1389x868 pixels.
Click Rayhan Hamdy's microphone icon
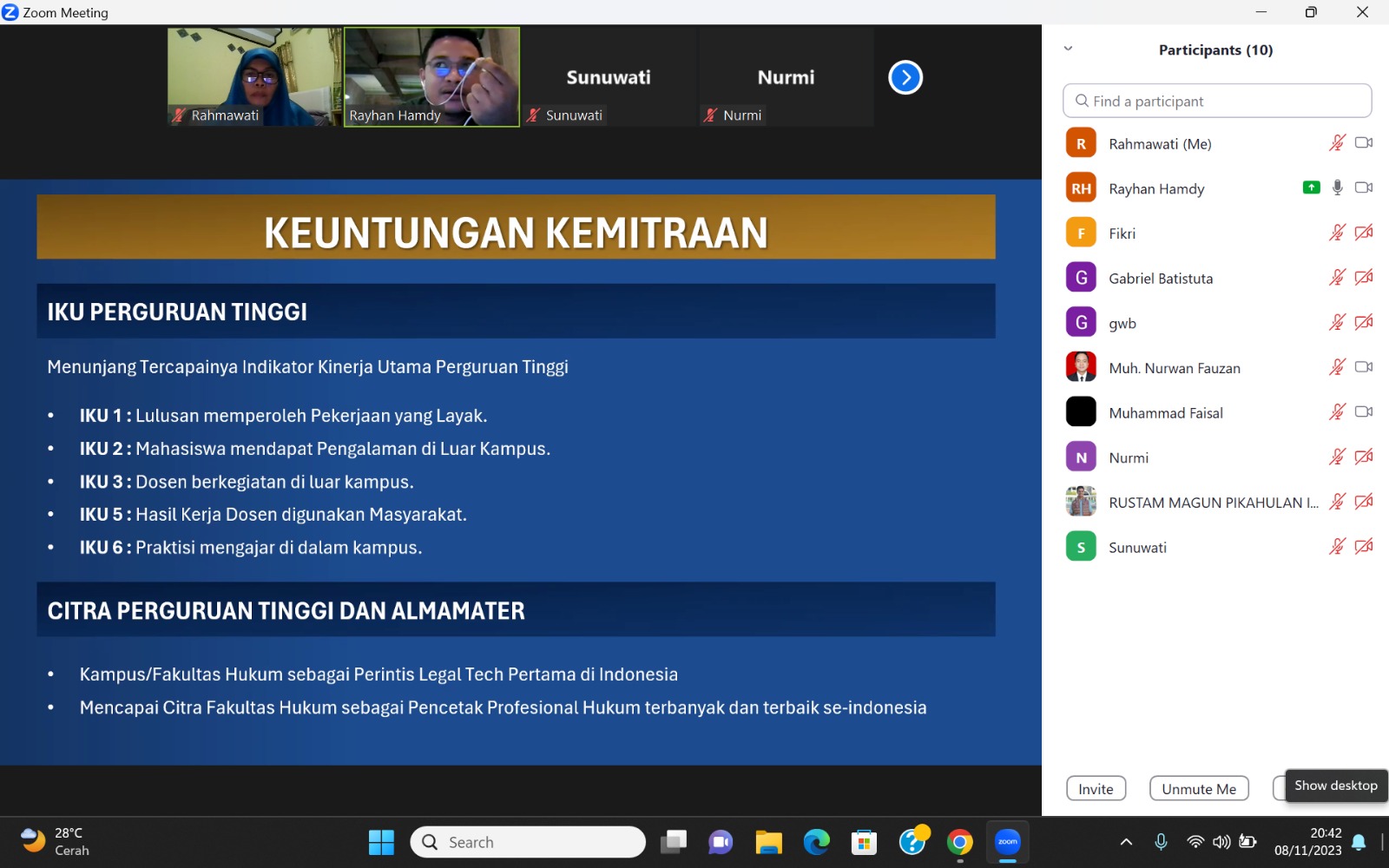tap(1337, 187)
